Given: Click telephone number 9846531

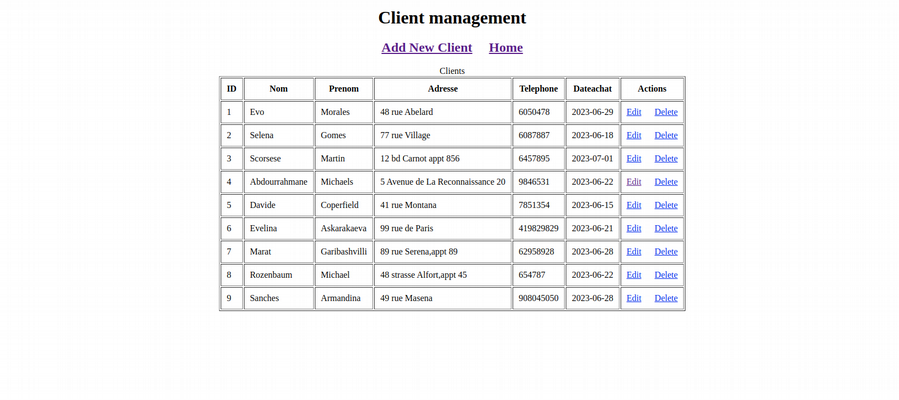Looking at the screenshot, I should [x=538, y=182].
